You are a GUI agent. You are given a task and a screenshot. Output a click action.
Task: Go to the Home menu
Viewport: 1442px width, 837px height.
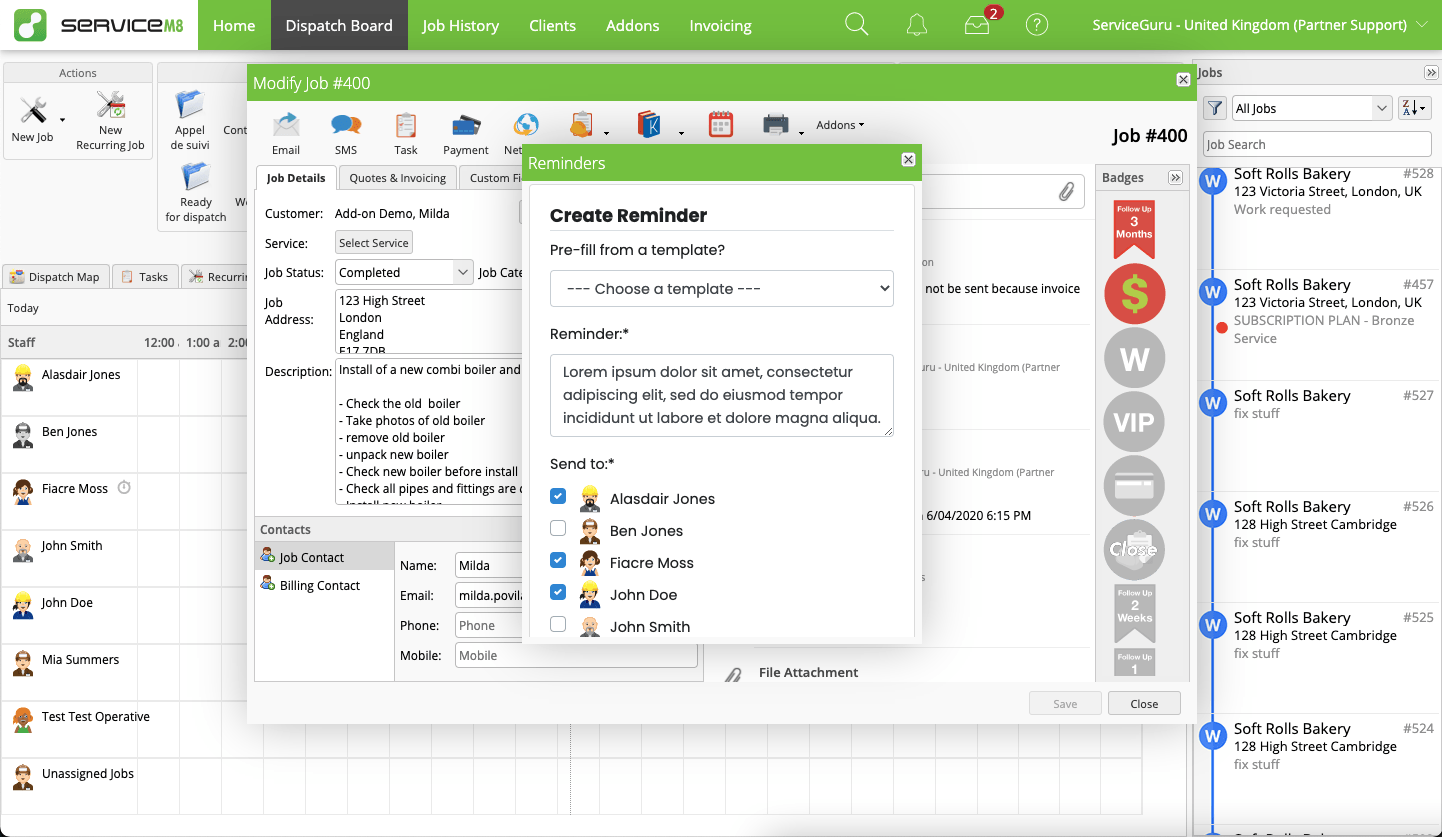[234, 25]
